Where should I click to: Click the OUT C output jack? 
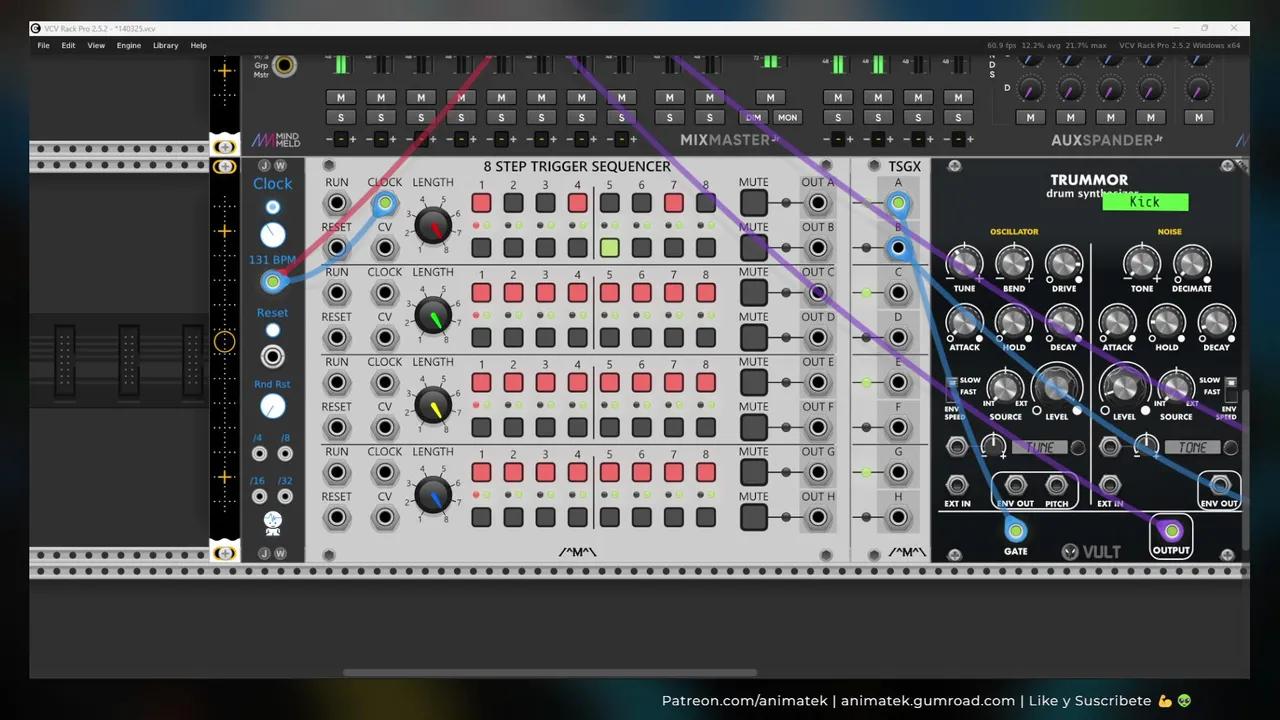pos(818,293)
